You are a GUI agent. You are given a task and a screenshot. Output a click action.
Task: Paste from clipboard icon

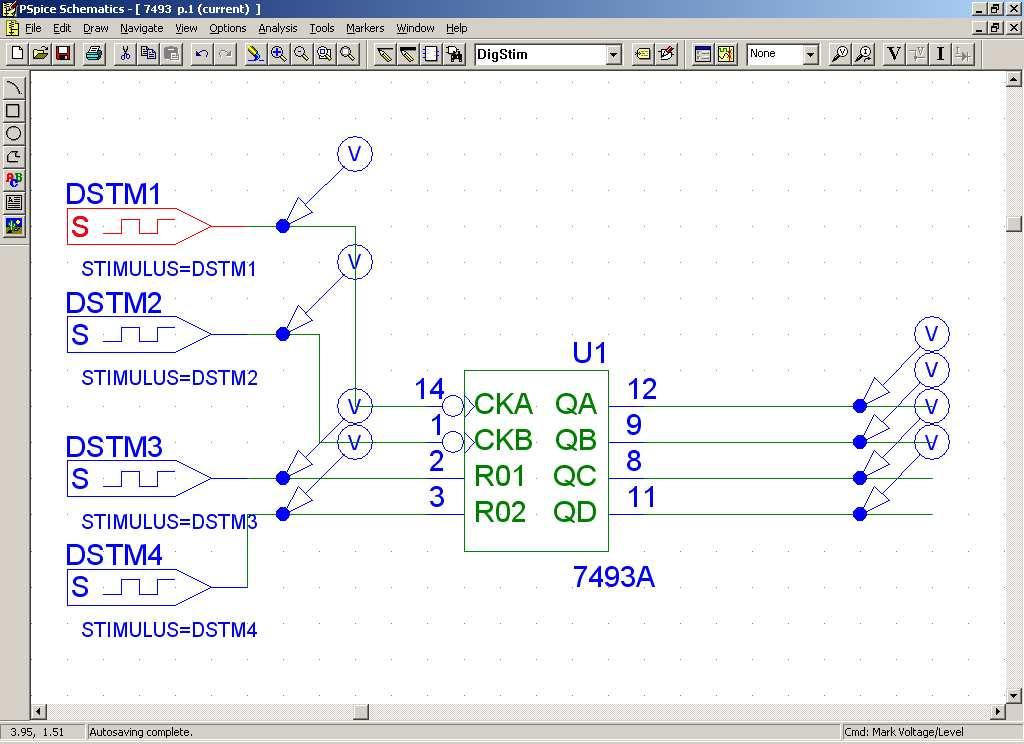[x=171, y=54]
